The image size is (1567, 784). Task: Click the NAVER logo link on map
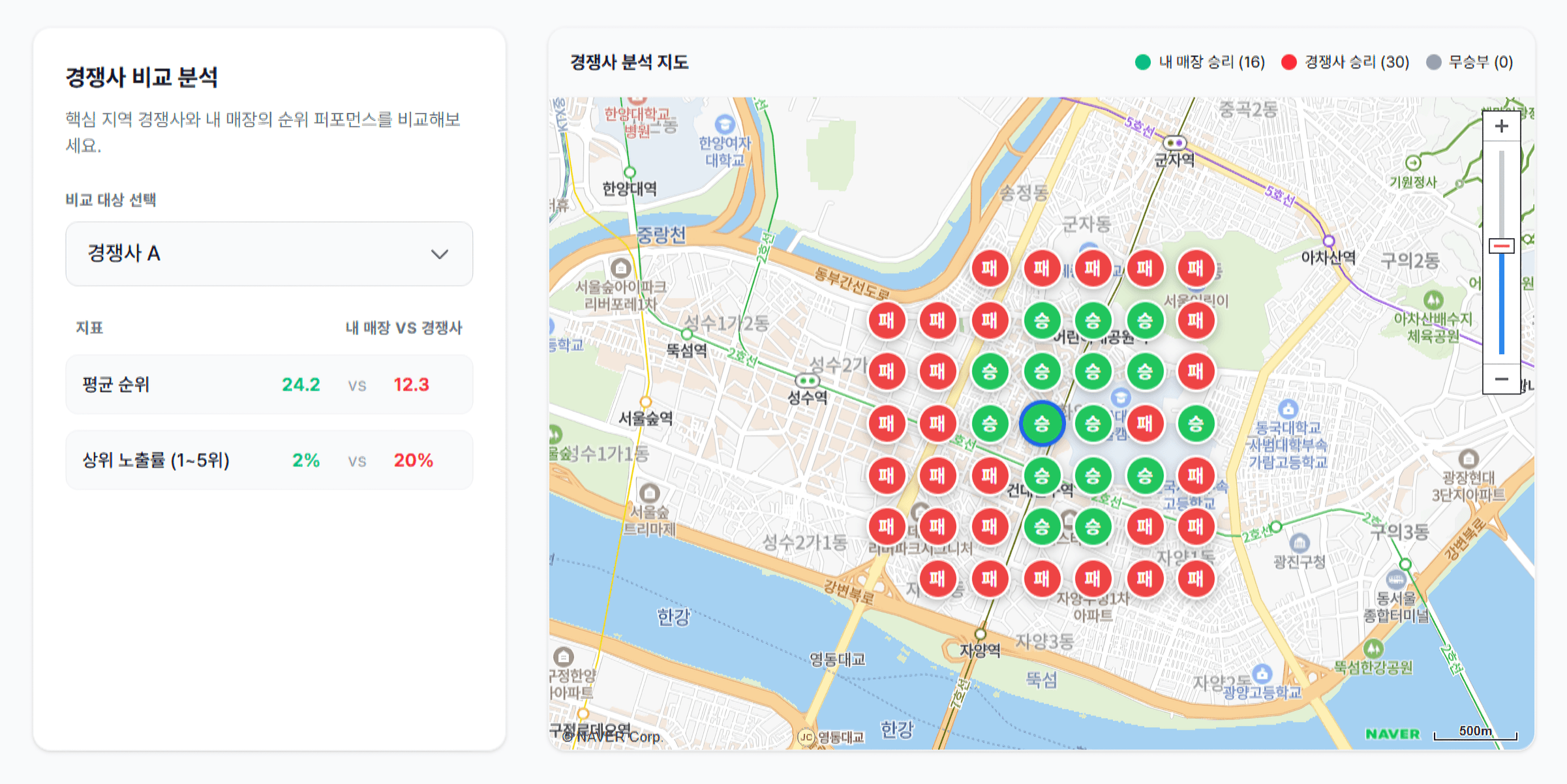pos(1392,734)
